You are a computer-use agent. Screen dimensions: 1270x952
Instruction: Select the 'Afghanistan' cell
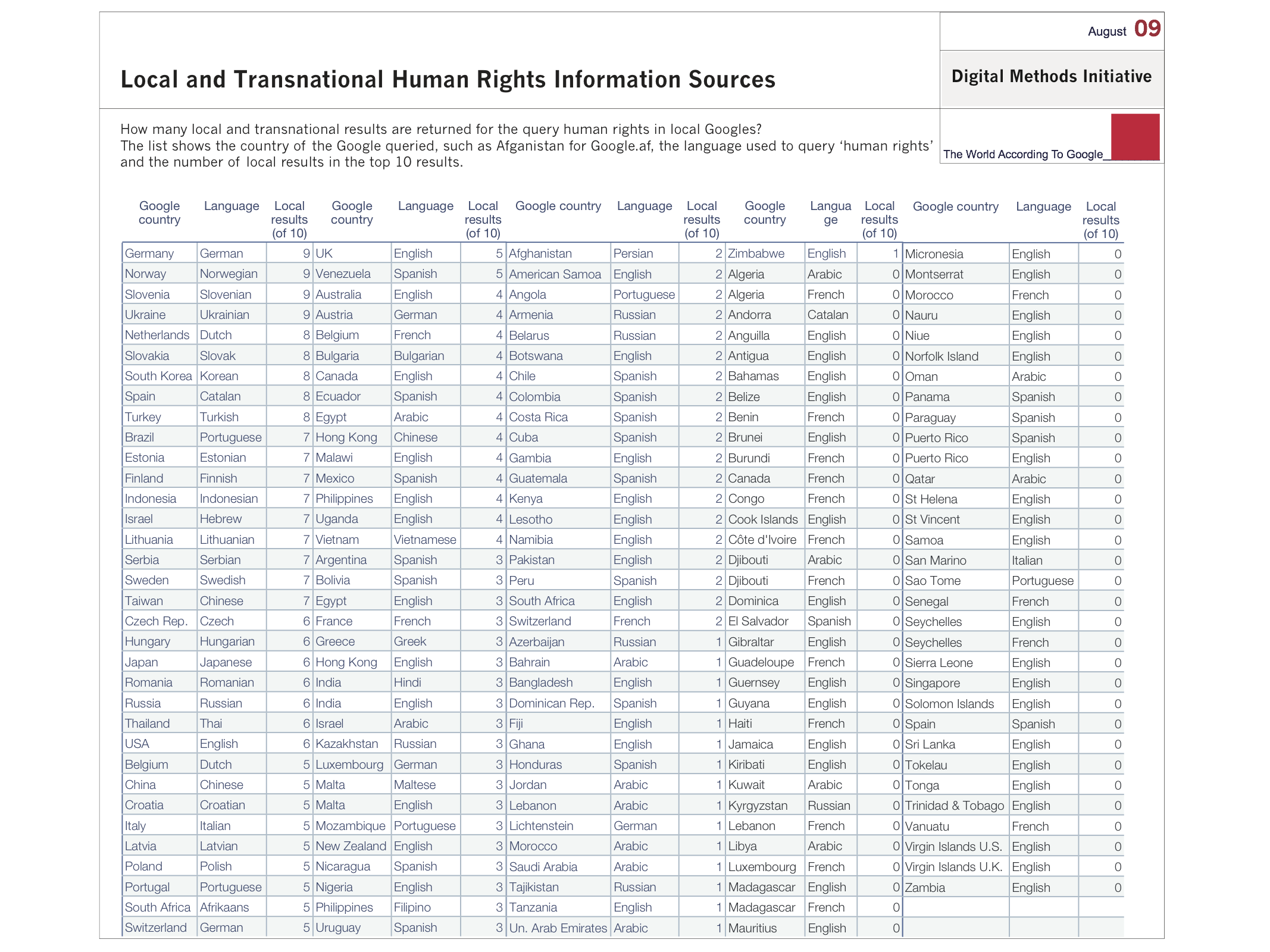point(558,253)
